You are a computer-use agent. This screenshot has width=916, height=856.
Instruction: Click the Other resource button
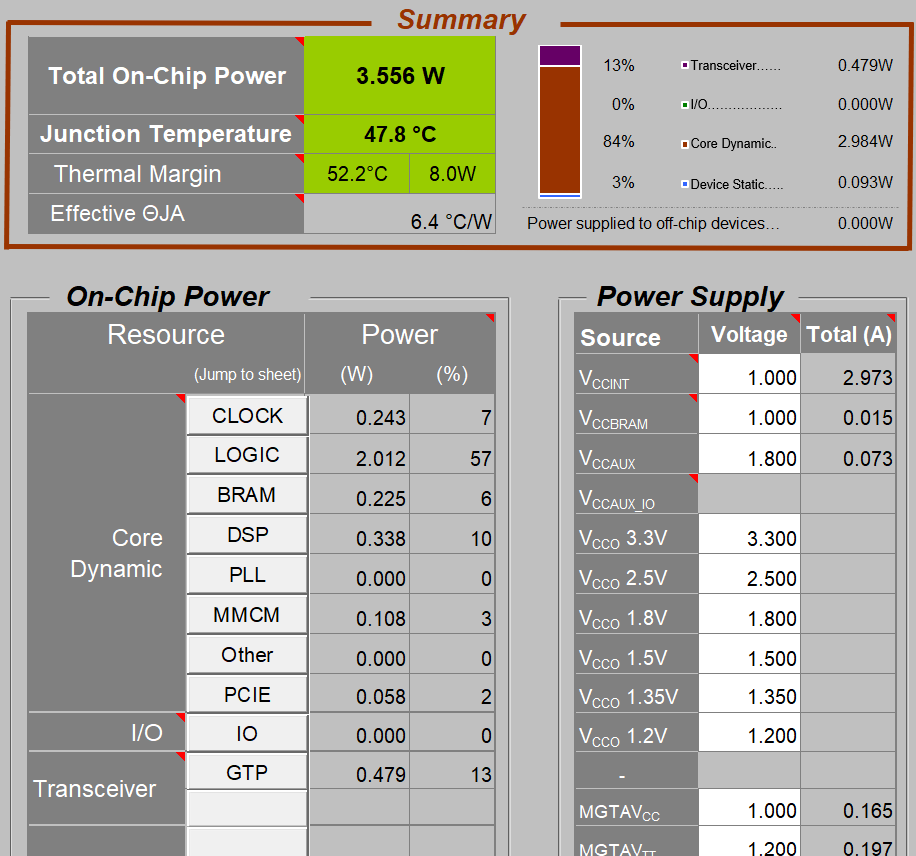tap(247, 655)
